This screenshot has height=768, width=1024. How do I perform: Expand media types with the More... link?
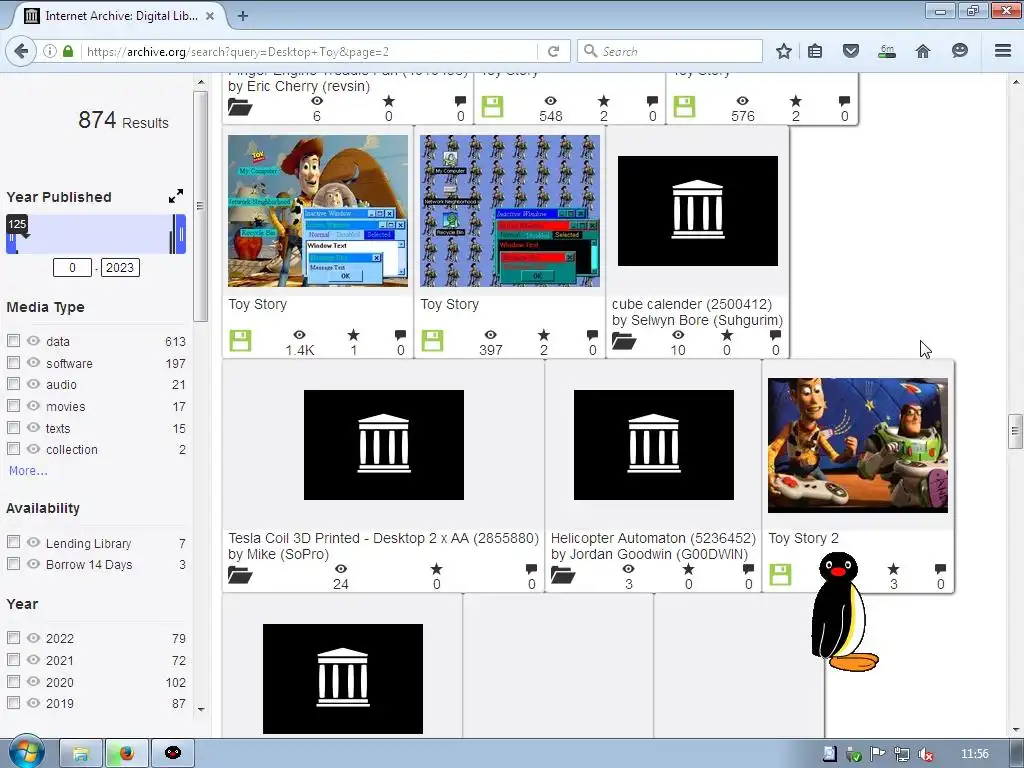coord(28,471)
